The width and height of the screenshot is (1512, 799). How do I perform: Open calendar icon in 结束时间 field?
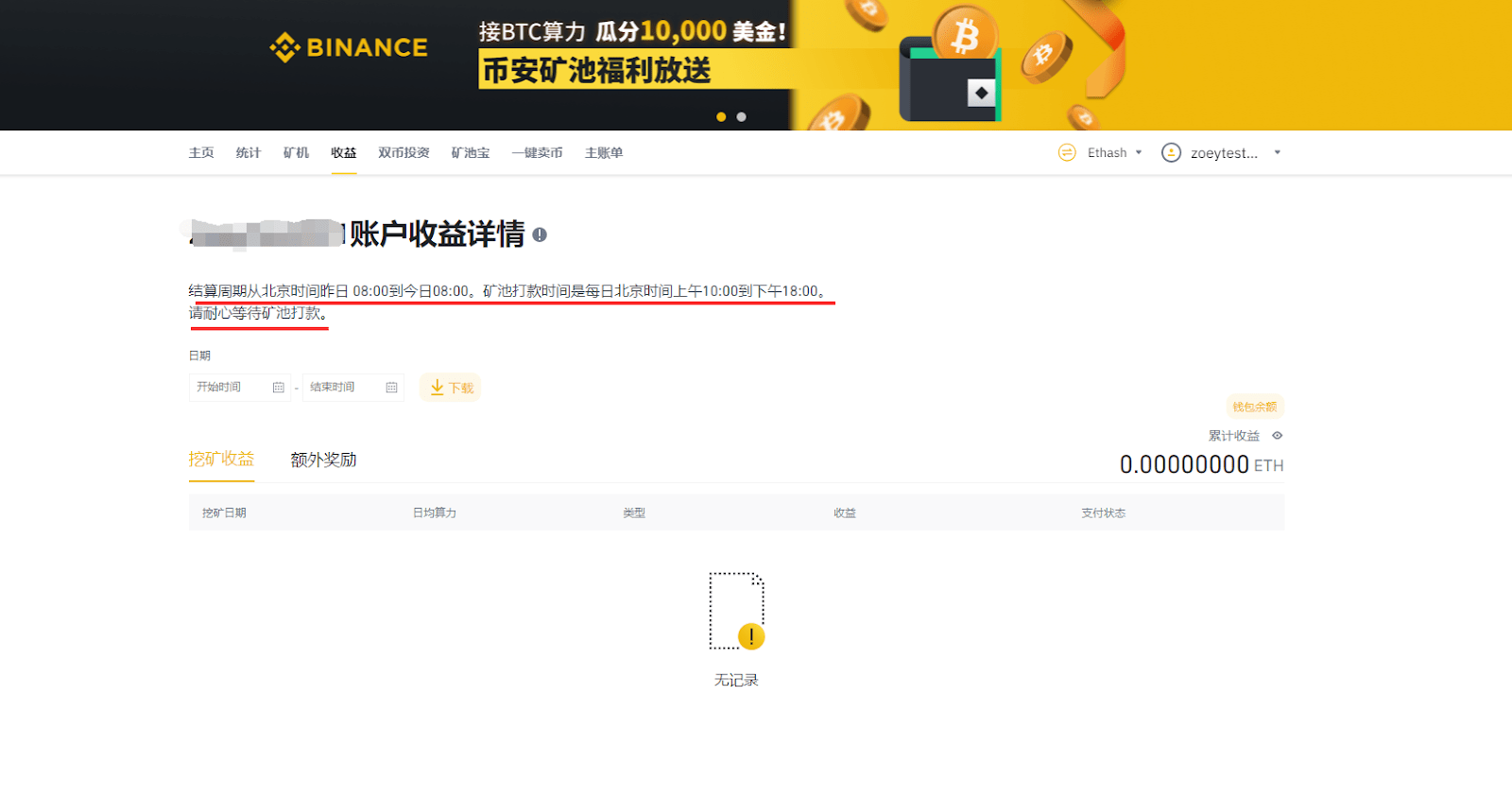click(392, 388)
